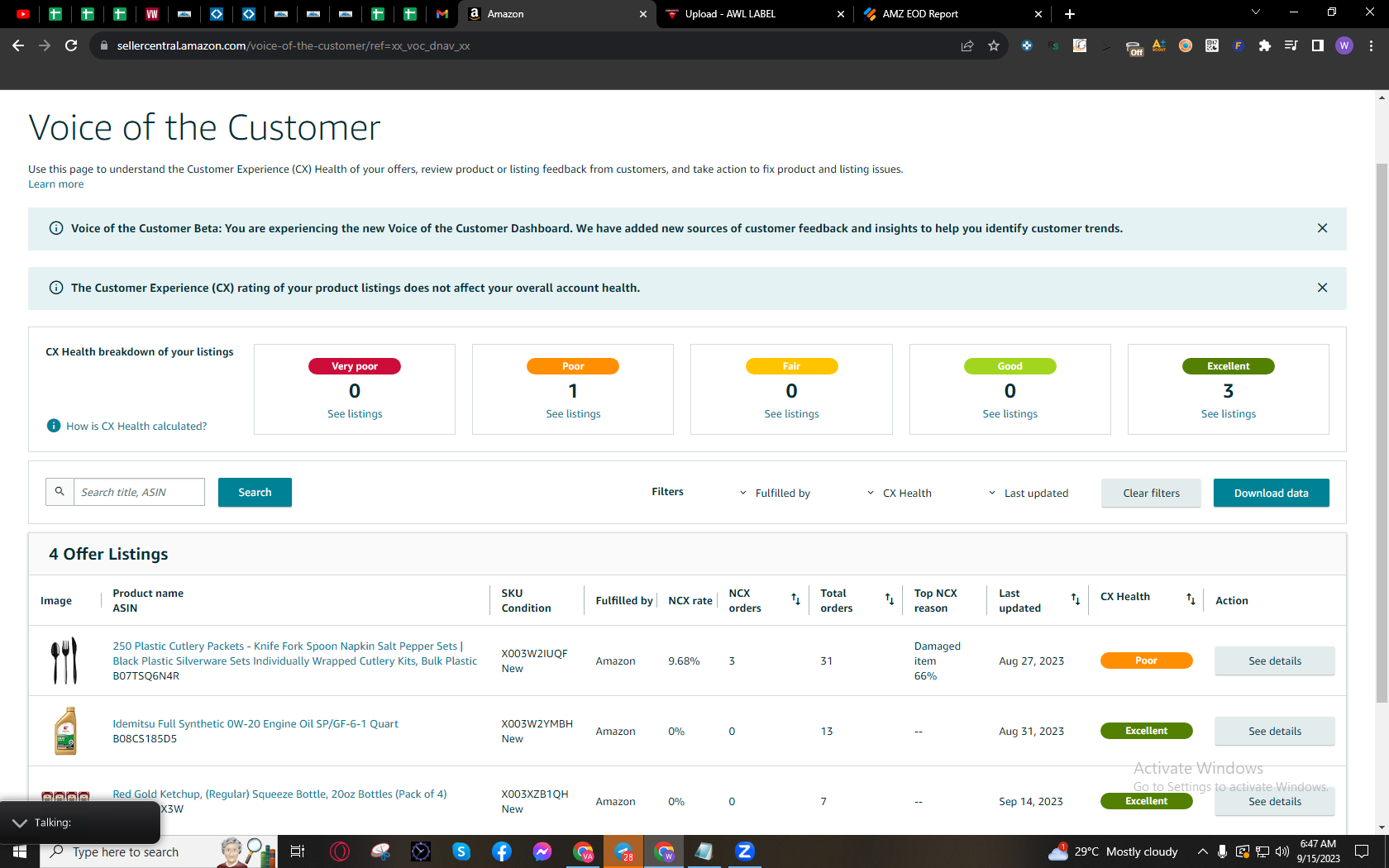This screenshot has height=868, width=1389.
Task: Click the Idemitsu engine oil thumbnail
Action: point(65,731)
